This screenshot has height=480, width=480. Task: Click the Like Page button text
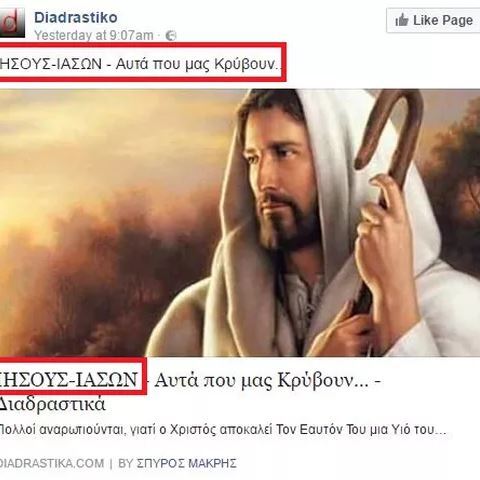(x=443, y=20)
